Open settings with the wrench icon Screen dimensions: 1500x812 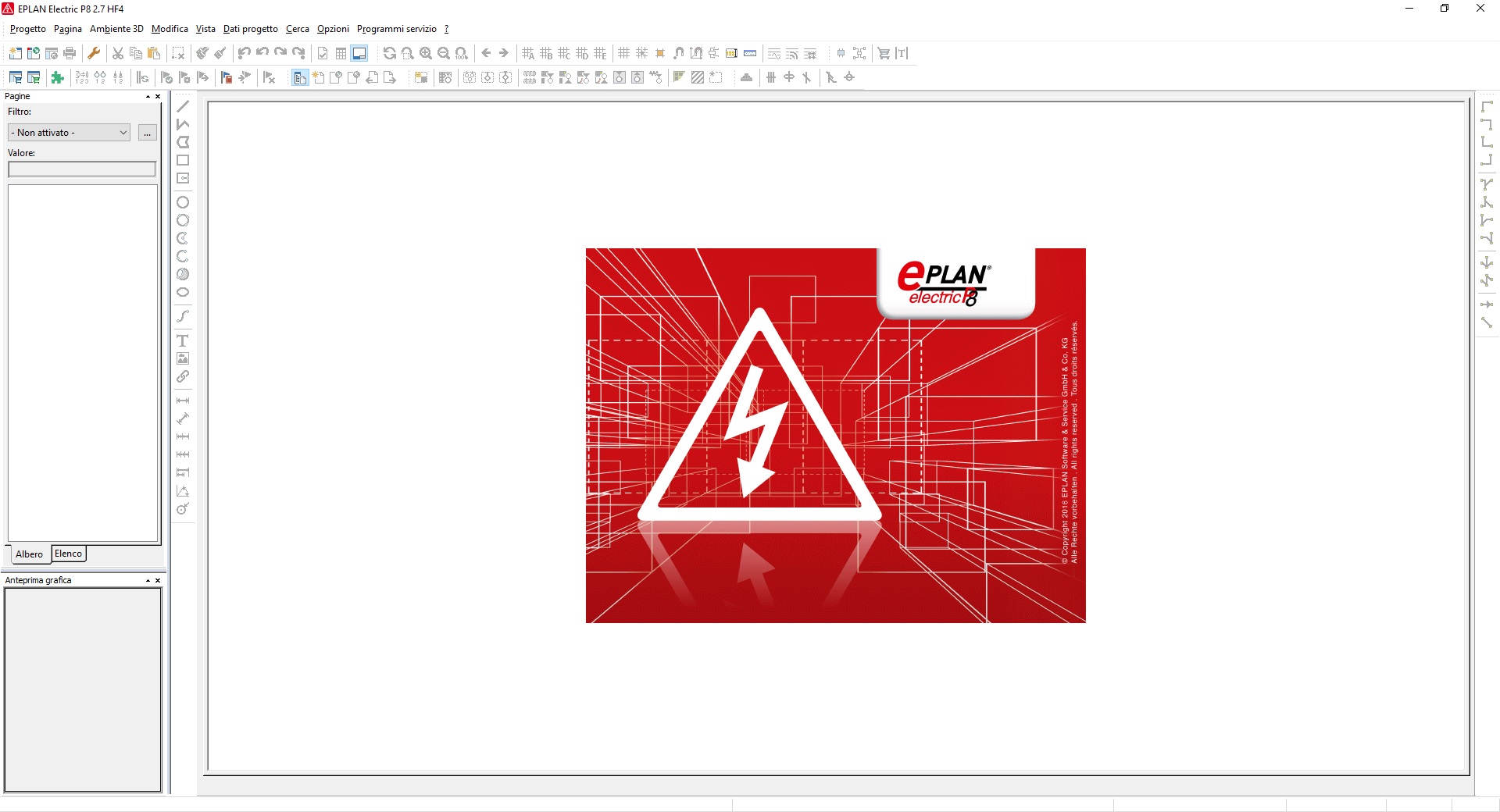click(94, 53)
